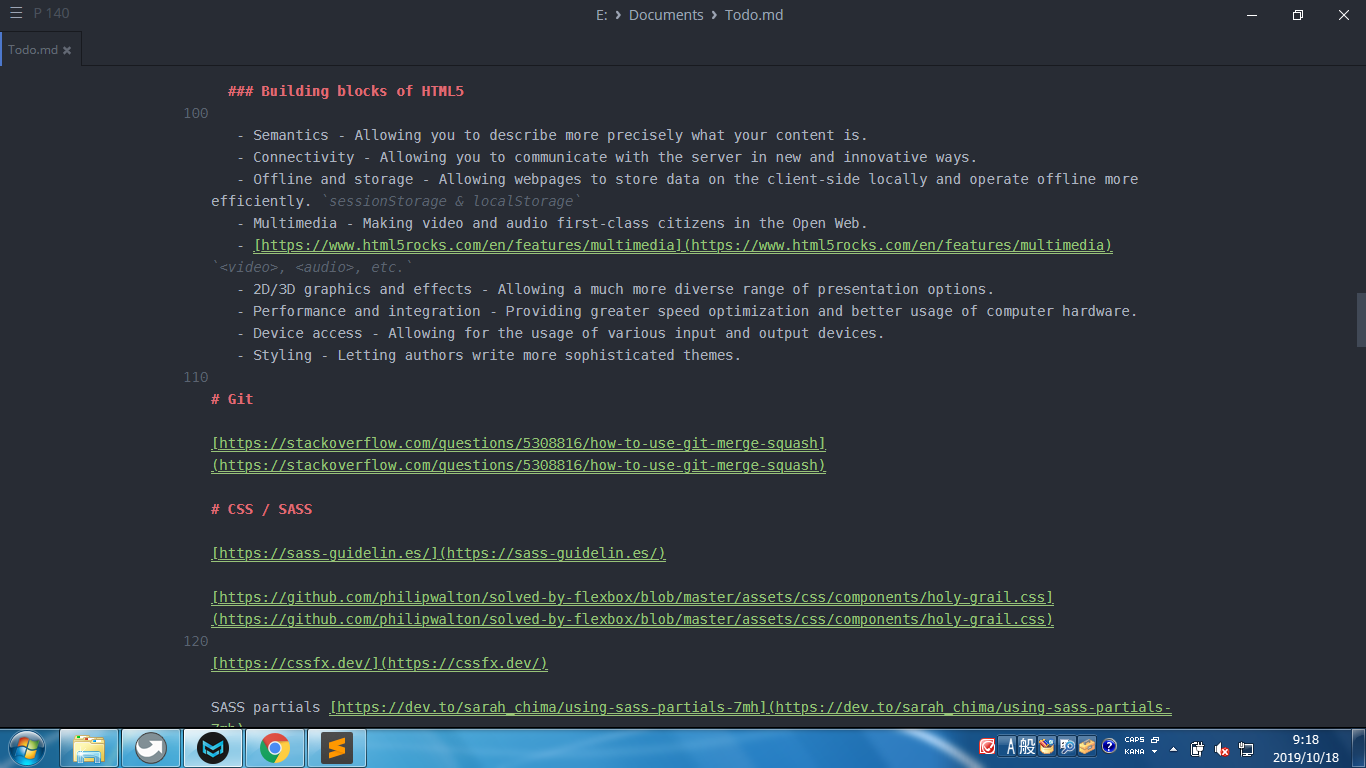This screenshot has width=1366, height=768.
Task: Launch the gray circular arrow taskbar app
Action: tap(151, 748)
